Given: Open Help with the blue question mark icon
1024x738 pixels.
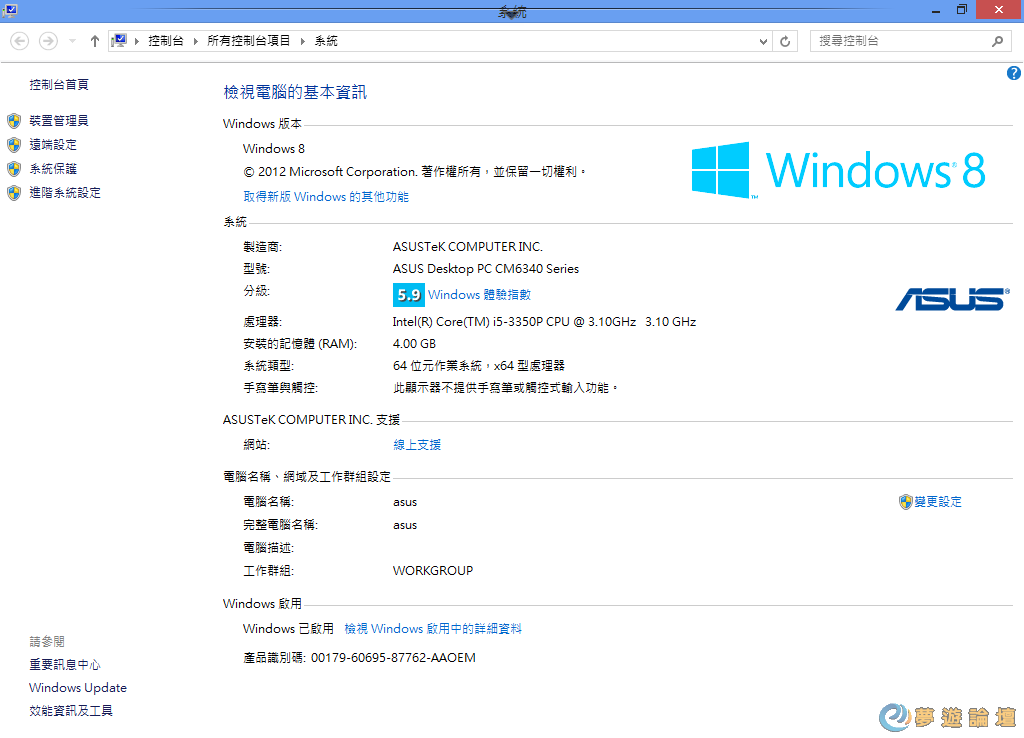Looking at the screenshot, I should point(1013,73).
